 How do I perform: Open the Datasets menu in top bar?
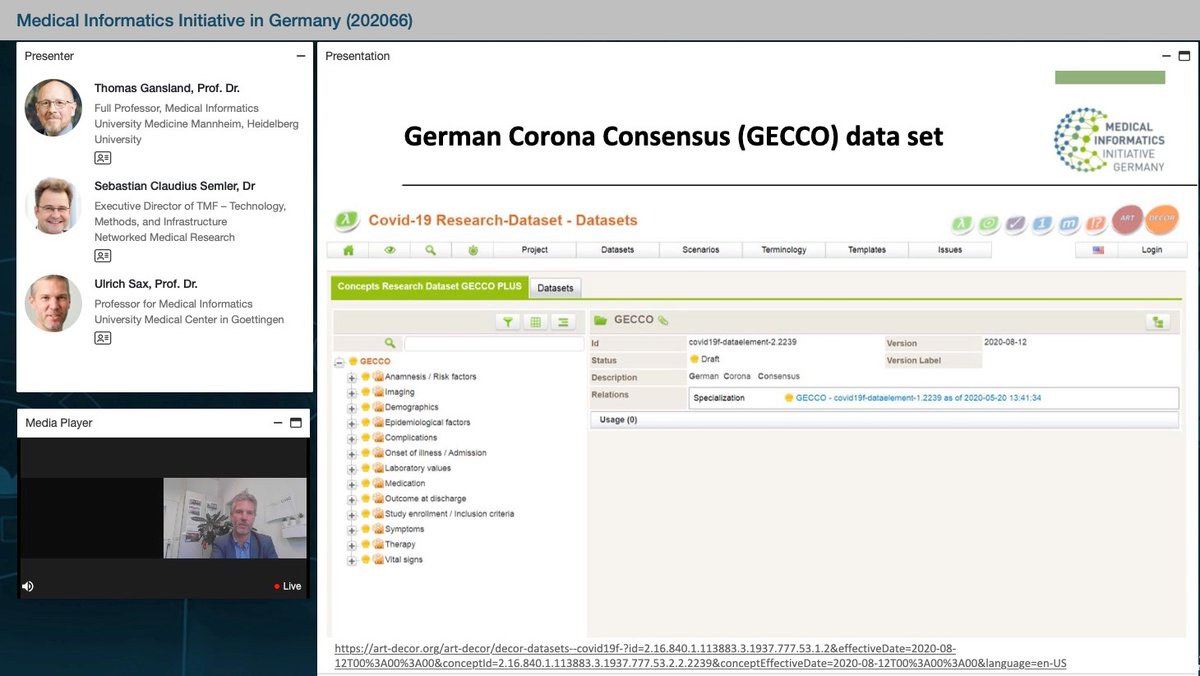click(x=617, y=250)
